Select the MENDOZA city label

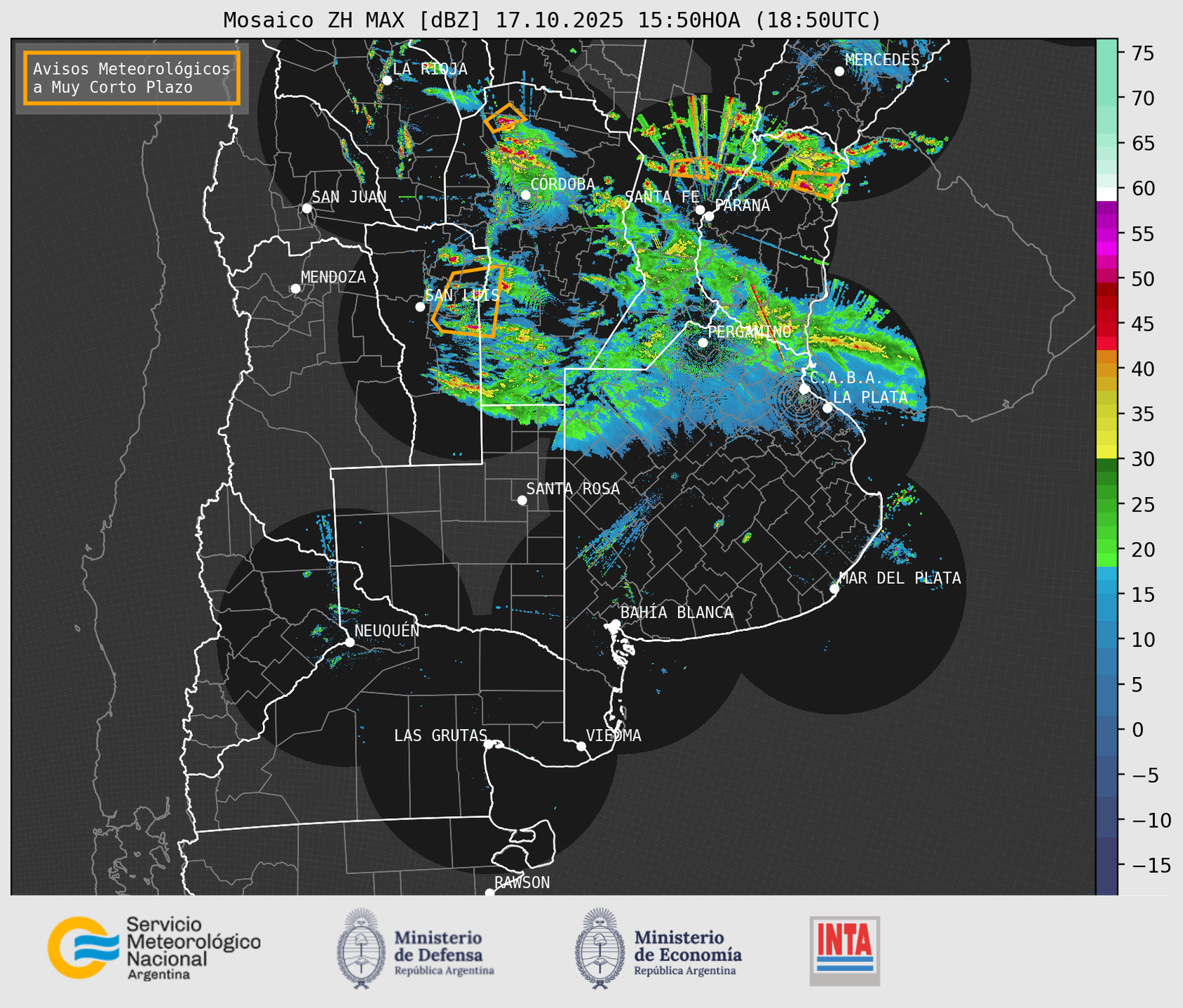tap(333, 277)
